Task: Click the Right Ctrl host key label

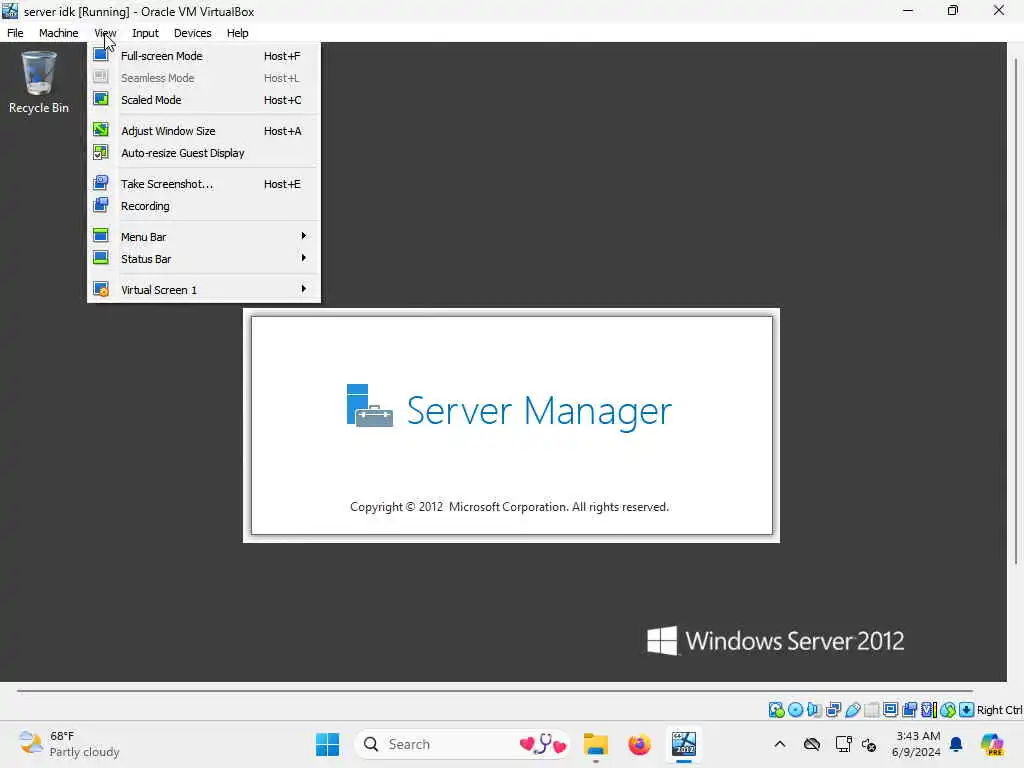Action: tap(999, 710)
